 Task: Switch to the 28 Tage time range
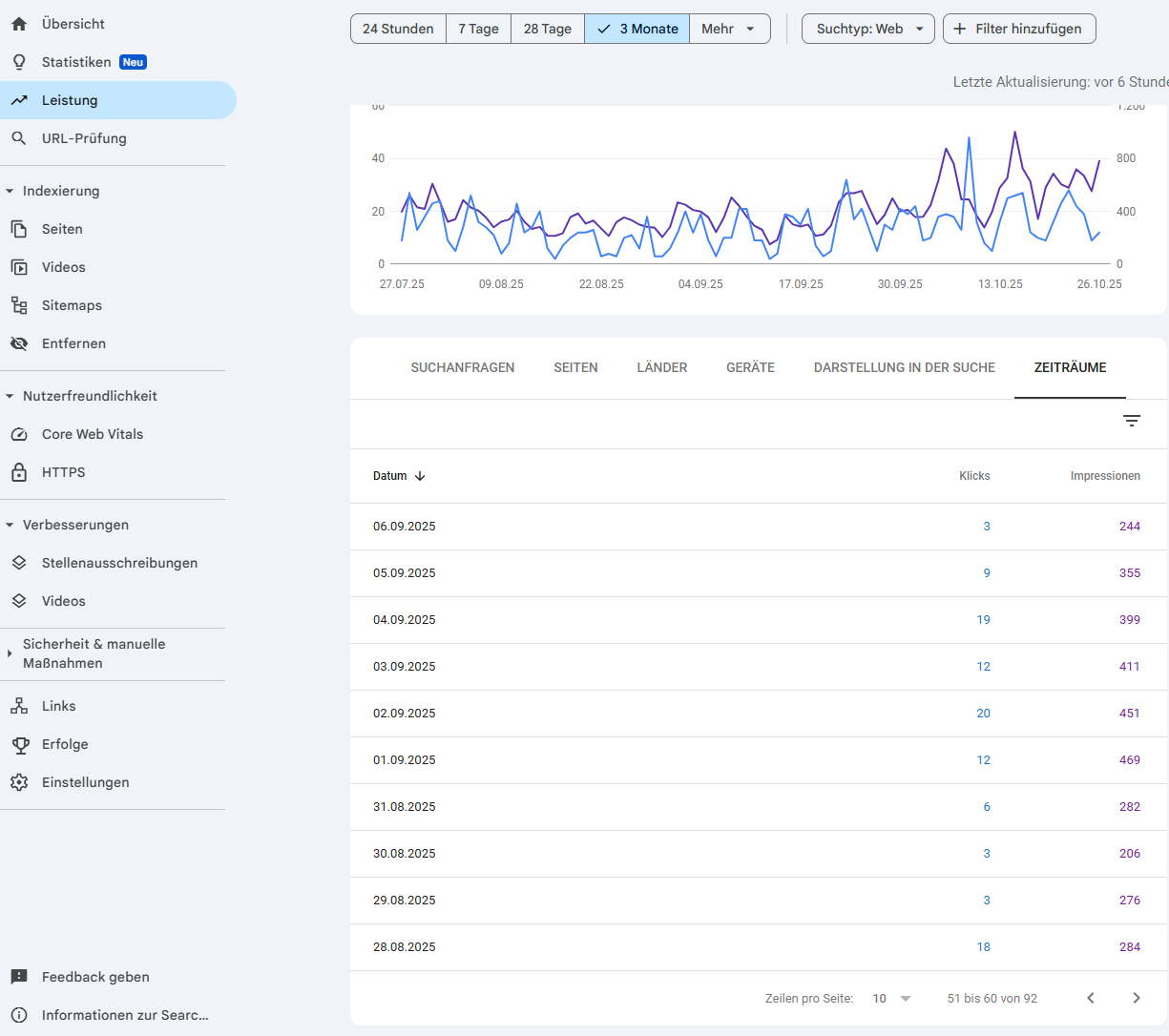click(x=547, y=29)
